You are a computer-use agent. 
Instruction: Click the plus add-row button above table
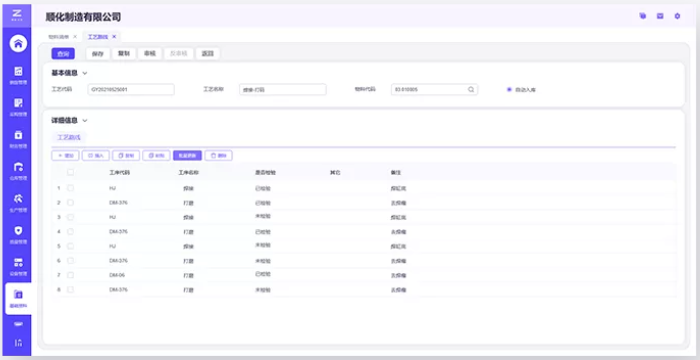coord(65,155)
